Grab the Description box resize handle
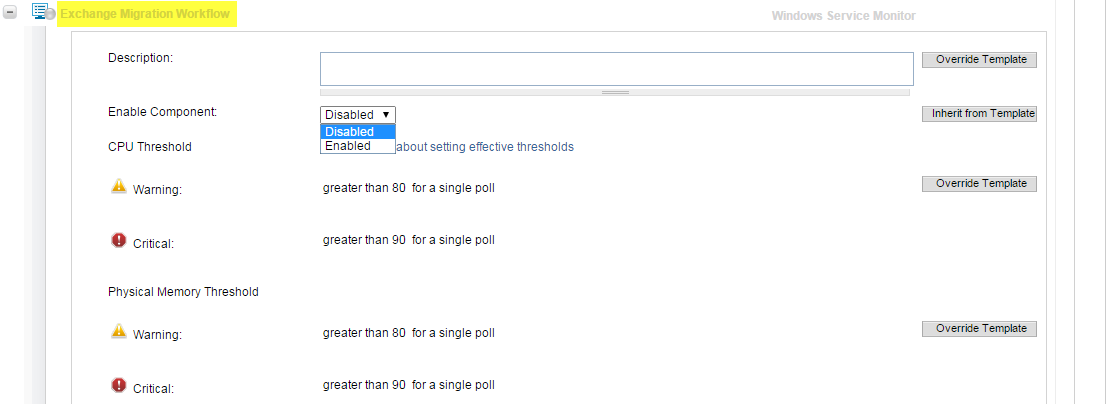Image resolution: width=1110 pixels, height=404 pixels. 615,92
